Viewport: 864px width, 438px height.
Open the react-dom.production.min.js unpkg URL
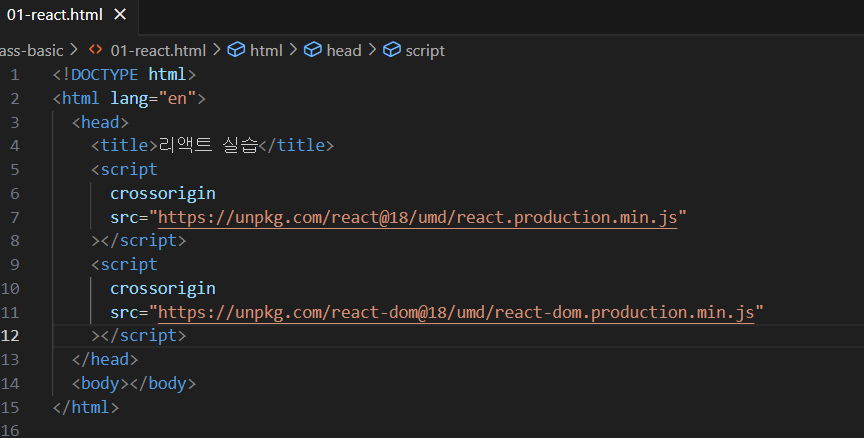(456, 313)
